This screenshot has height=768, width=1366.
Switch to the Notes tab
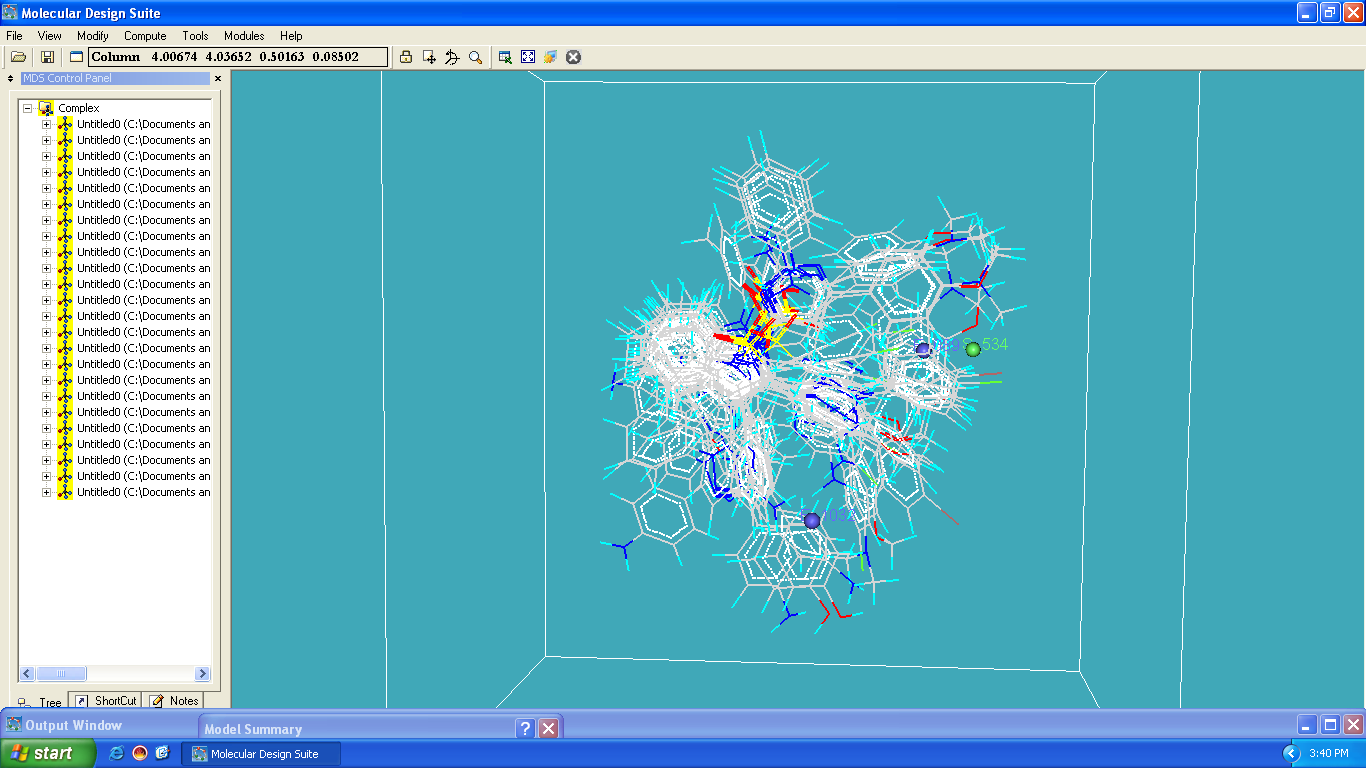[175, 701]
